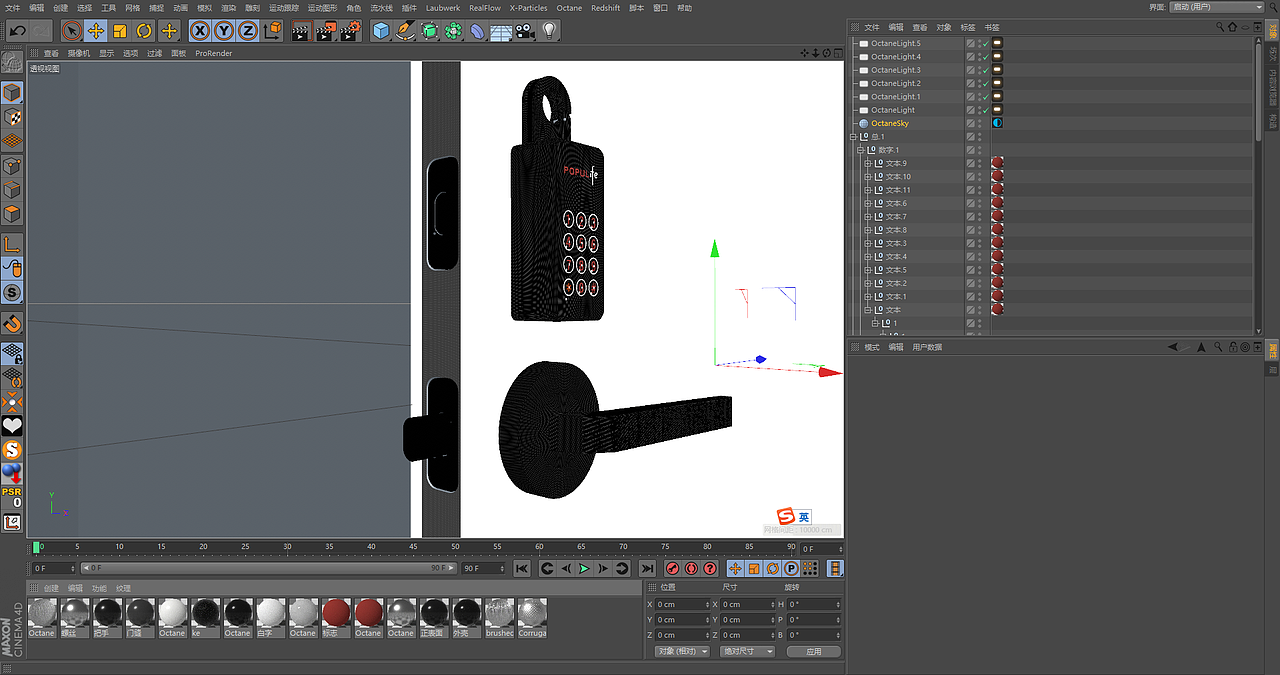
Task: Expand the 文本.3 tree node
Action: [868, 243]
